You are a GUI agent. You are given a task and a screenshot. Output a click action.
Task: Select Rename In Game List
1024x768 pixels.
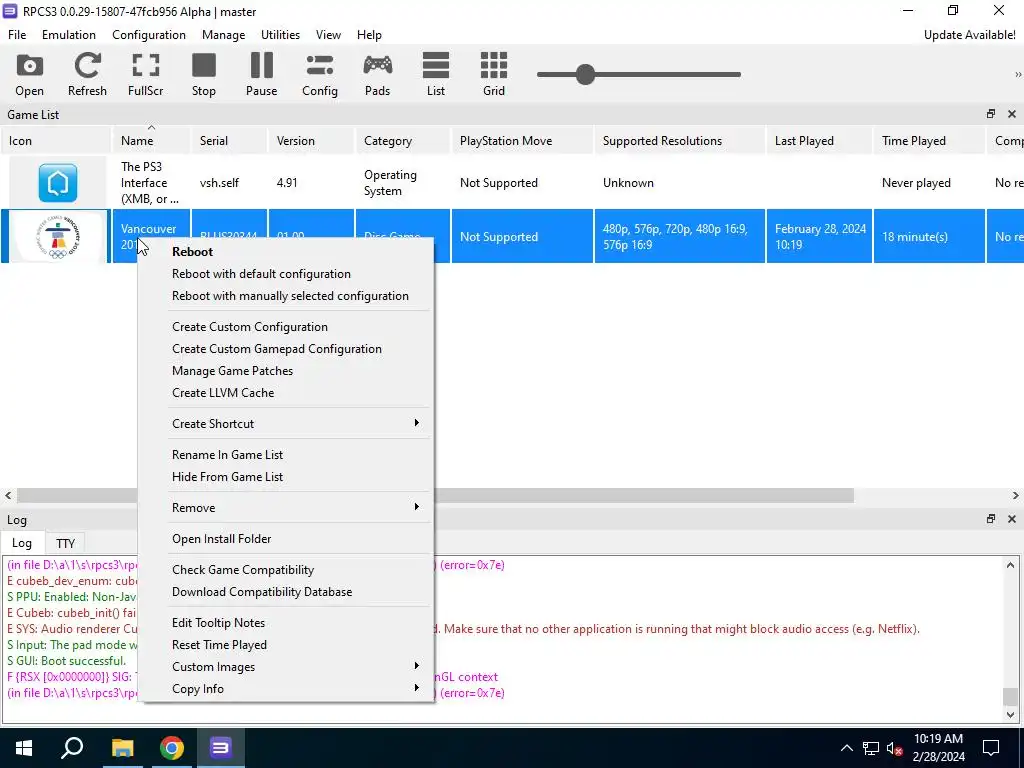point(286,455)
